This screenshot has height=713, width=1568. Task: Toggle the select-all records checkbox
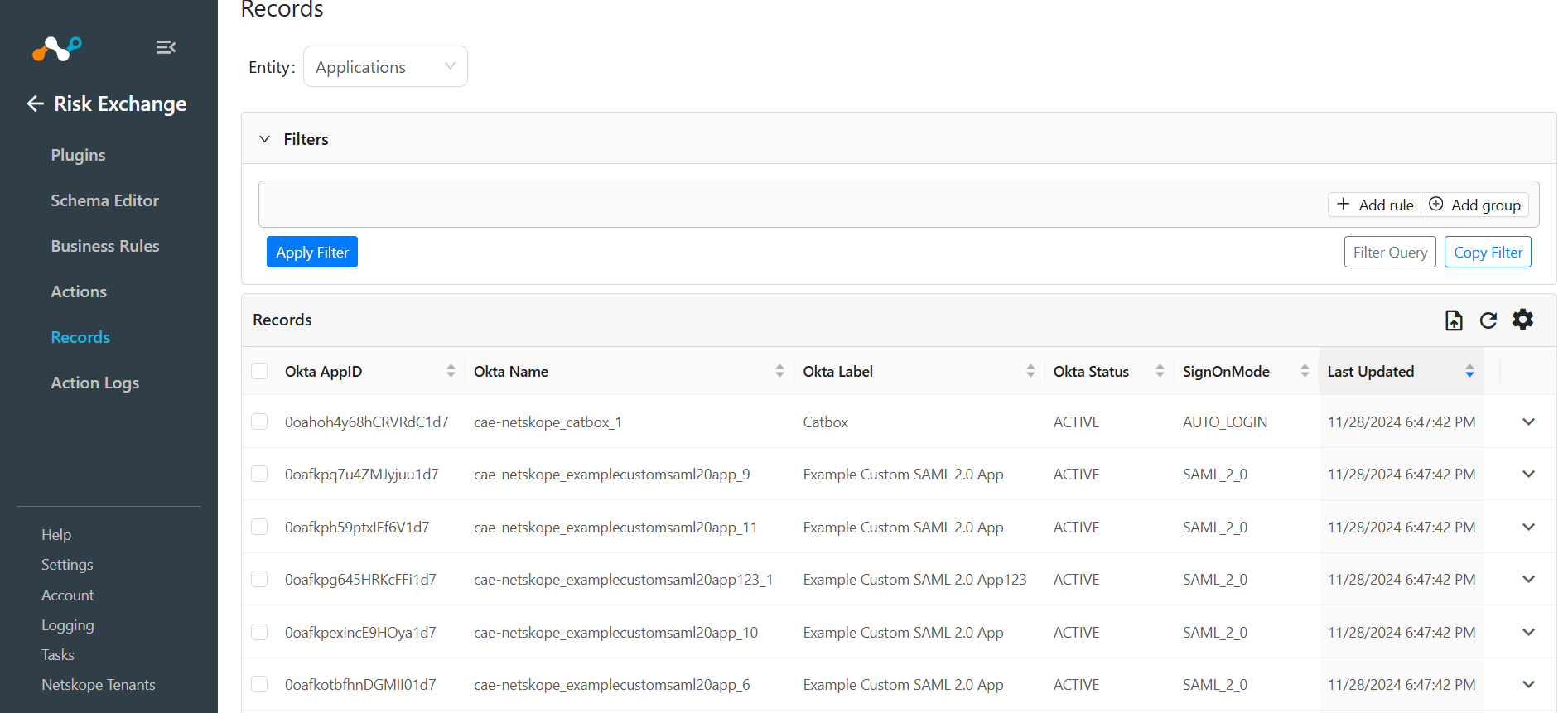[259, 371]
